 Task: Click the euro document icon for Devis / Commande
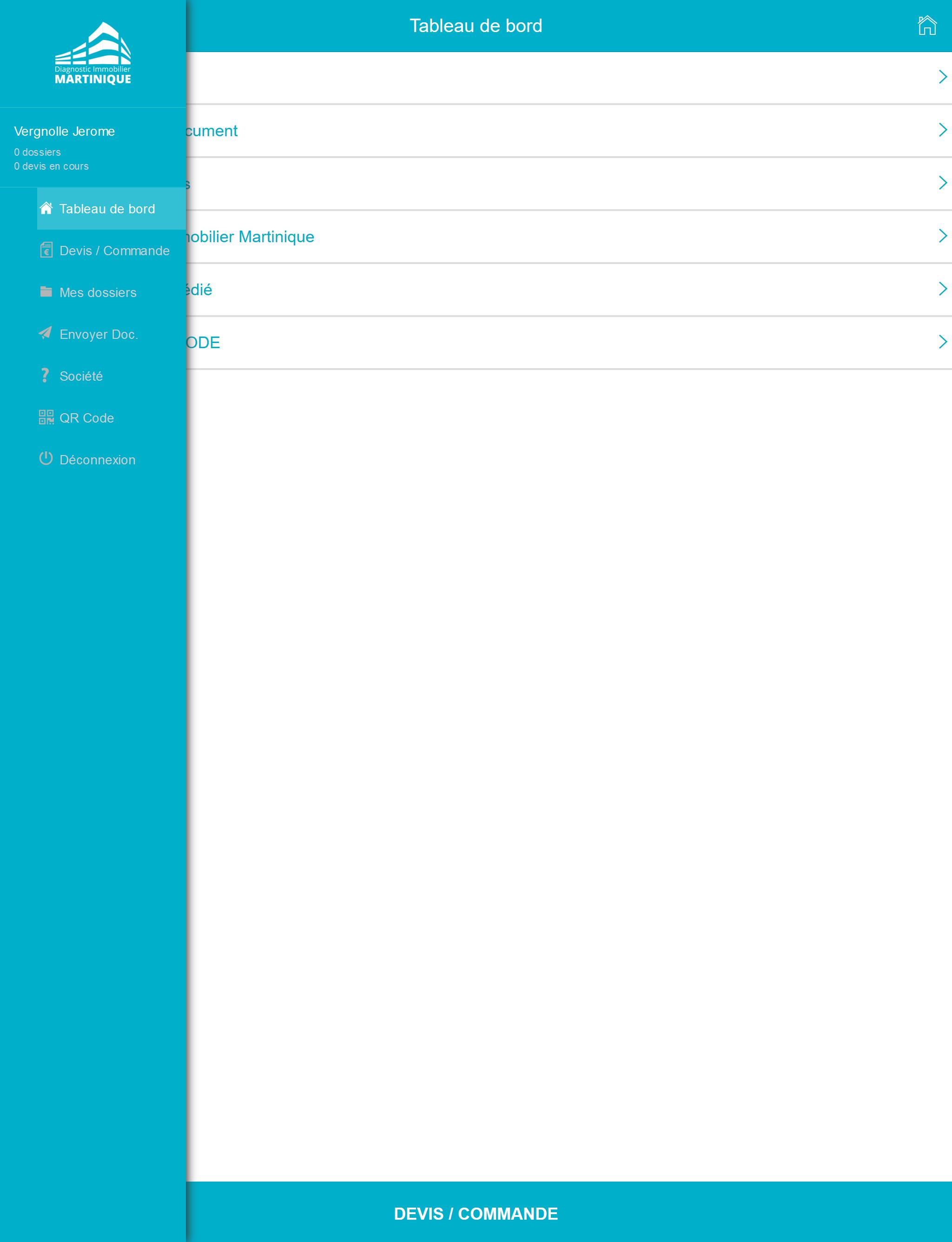point(46,250)
